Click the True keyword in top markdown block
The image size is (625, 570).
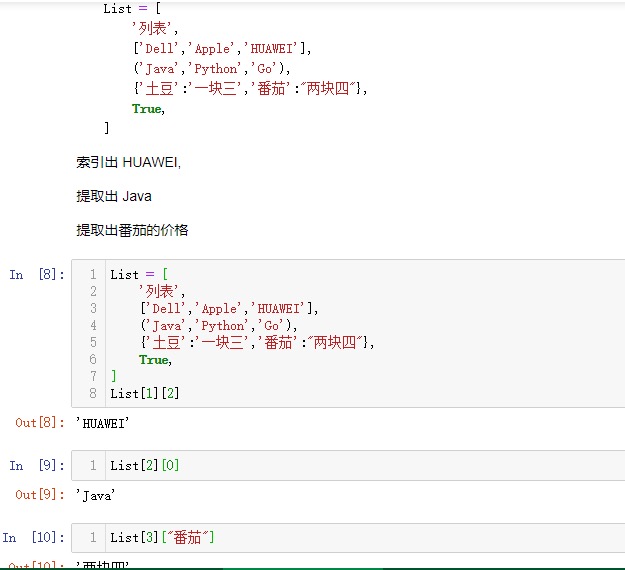pyautogui.click(x=147, y=108)
